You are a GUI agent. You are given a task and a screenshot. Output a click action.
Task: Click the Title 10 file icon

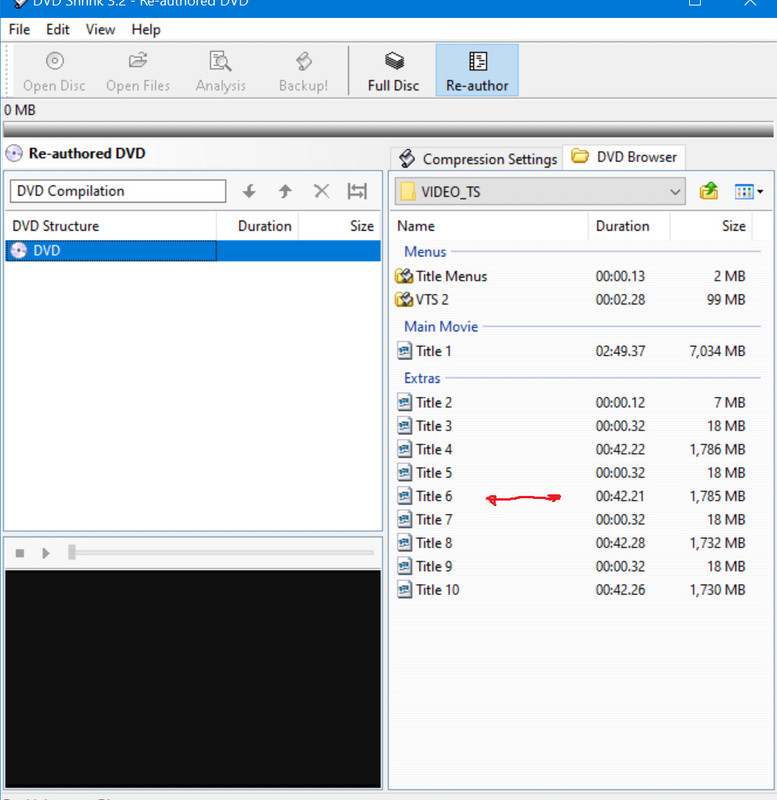point(405,590)
